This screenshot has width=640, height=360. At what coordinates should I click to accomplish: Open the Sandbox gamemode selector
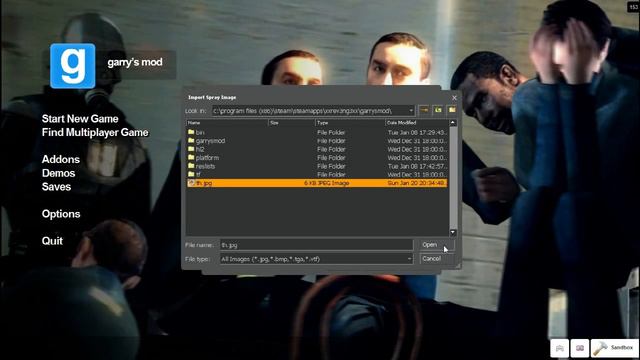(x=614, y=348)
